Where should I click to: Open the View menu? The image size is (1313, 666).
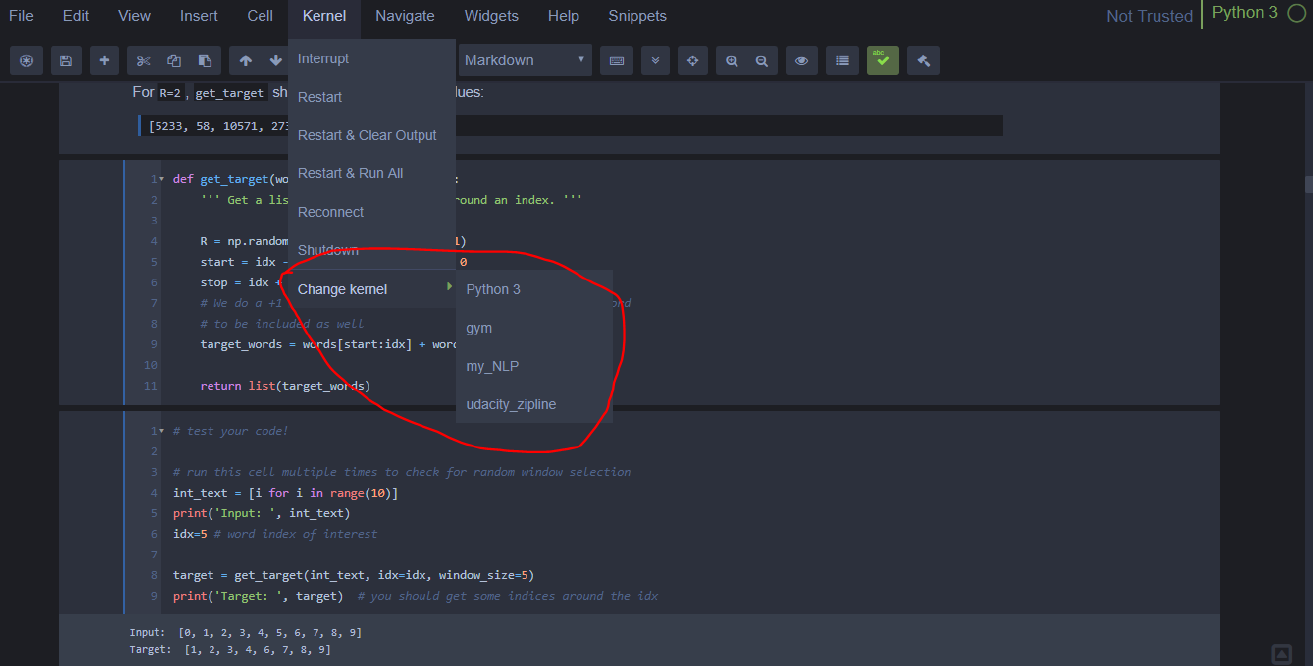point(134,16)
